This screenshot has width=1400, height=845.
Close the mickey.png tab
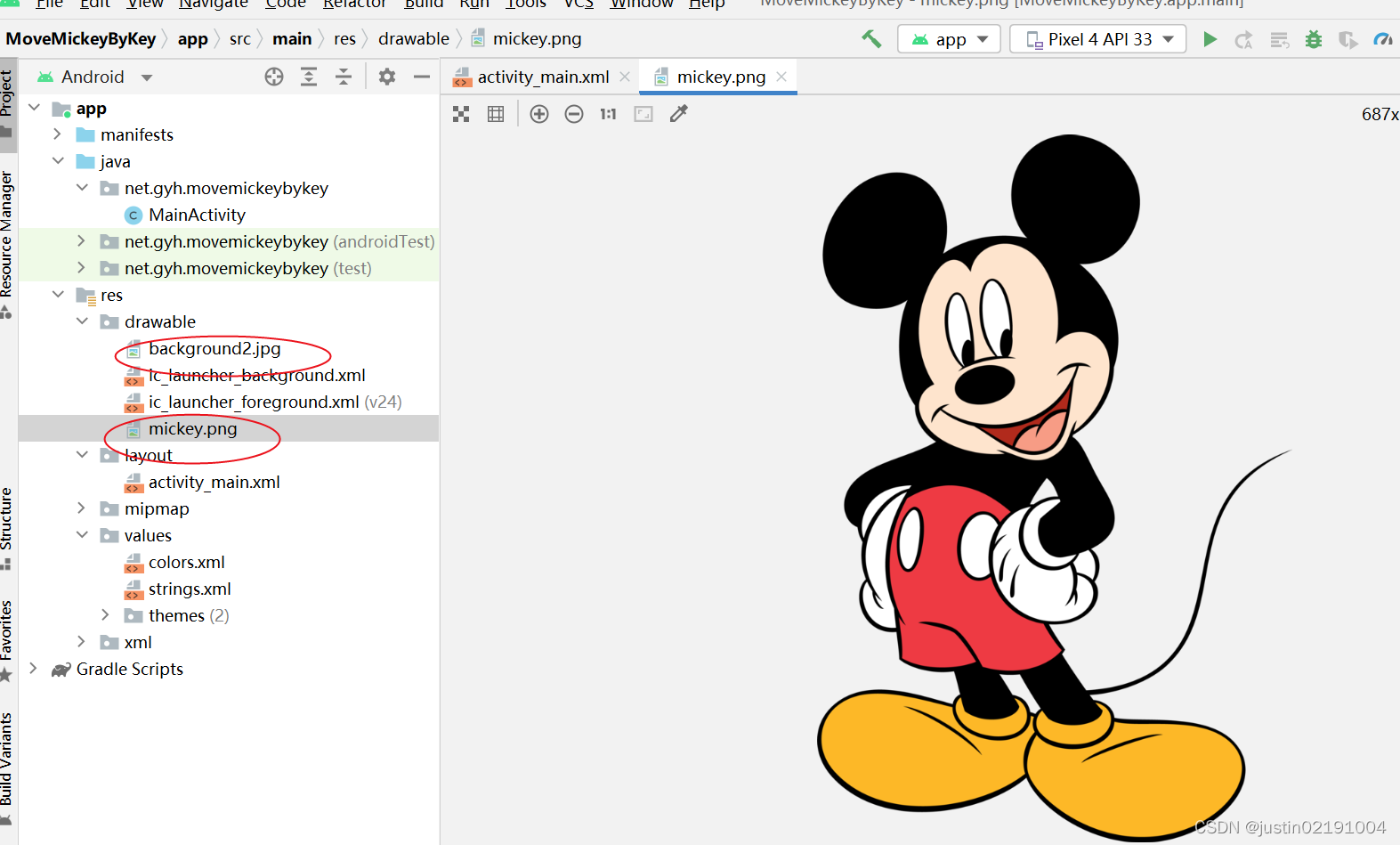[781, 77]
